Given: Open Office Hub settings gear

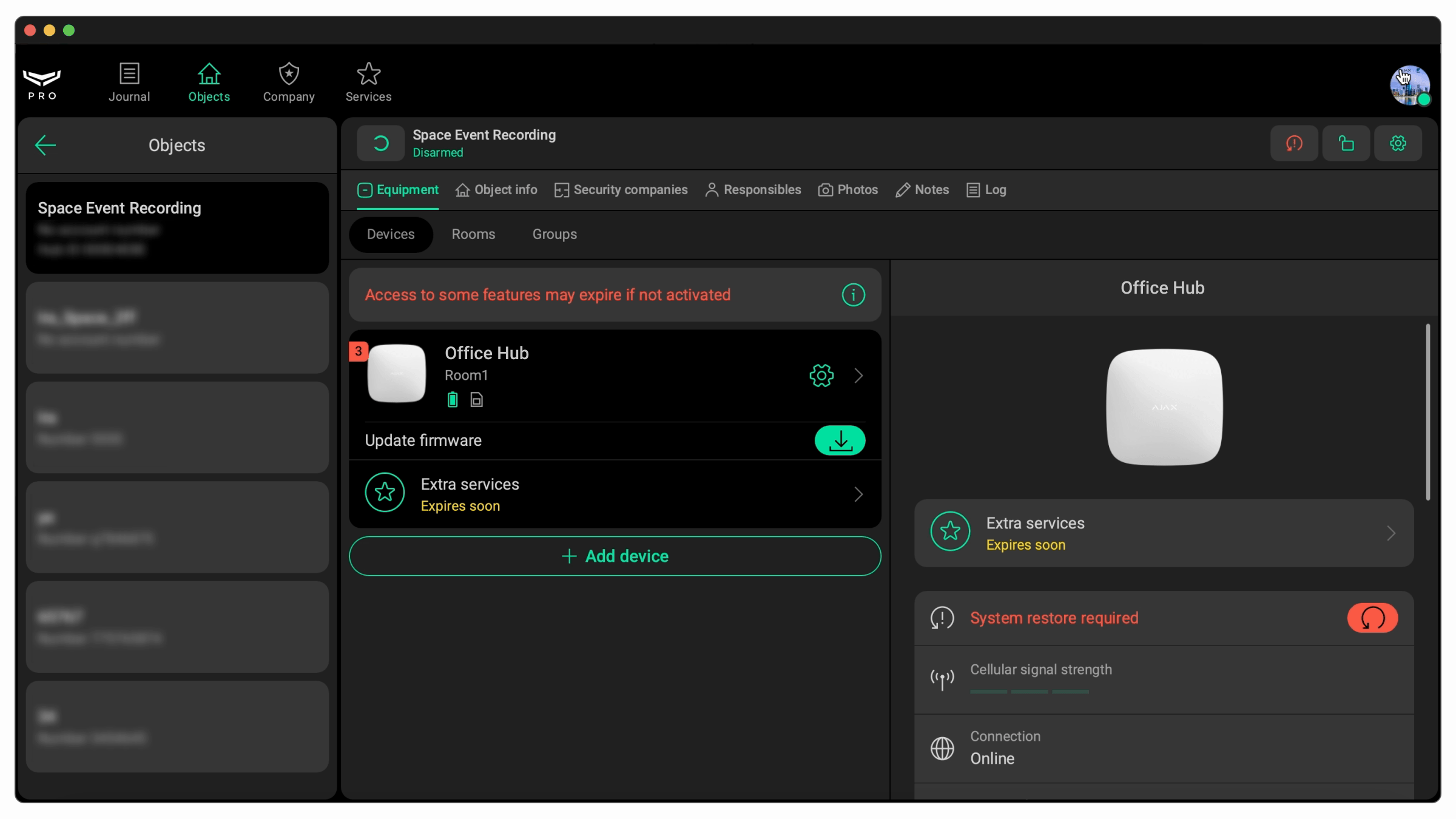Looking at the screenshot, I should click(x=821, y=376).
